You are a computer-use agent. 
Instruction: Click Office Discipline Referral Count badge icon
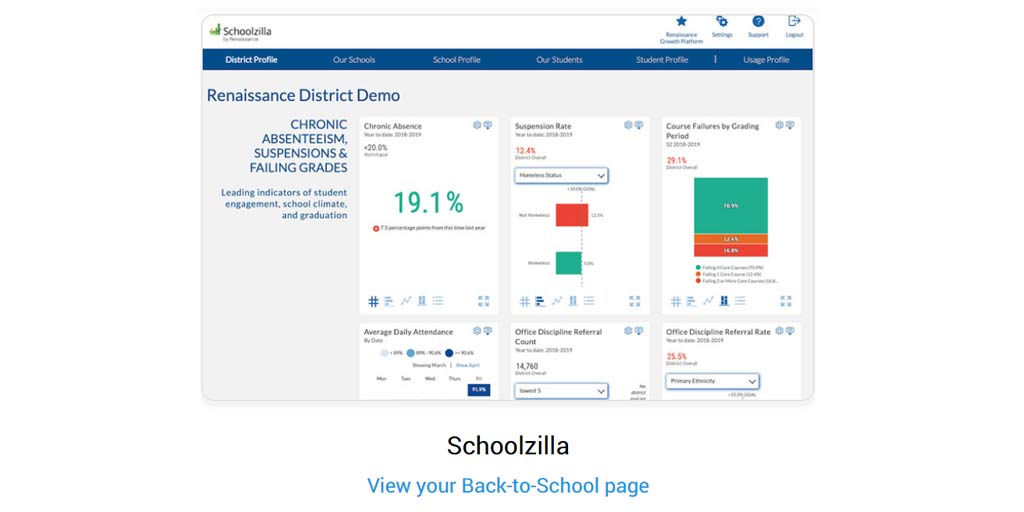[639, 330]
